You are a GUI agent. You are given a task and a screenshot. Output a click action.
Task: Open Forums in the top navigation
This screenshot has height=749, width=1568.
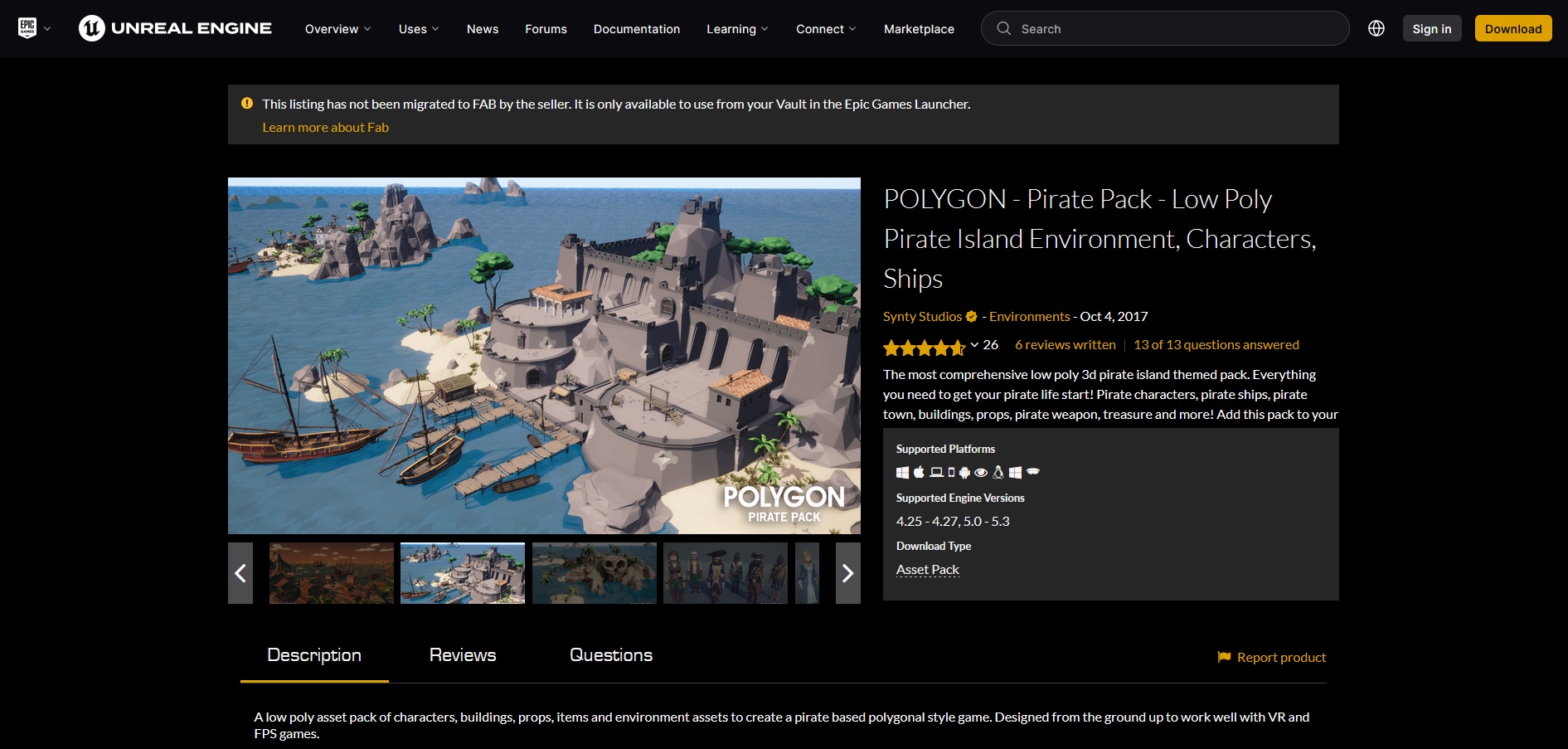[x=546, y=29]
